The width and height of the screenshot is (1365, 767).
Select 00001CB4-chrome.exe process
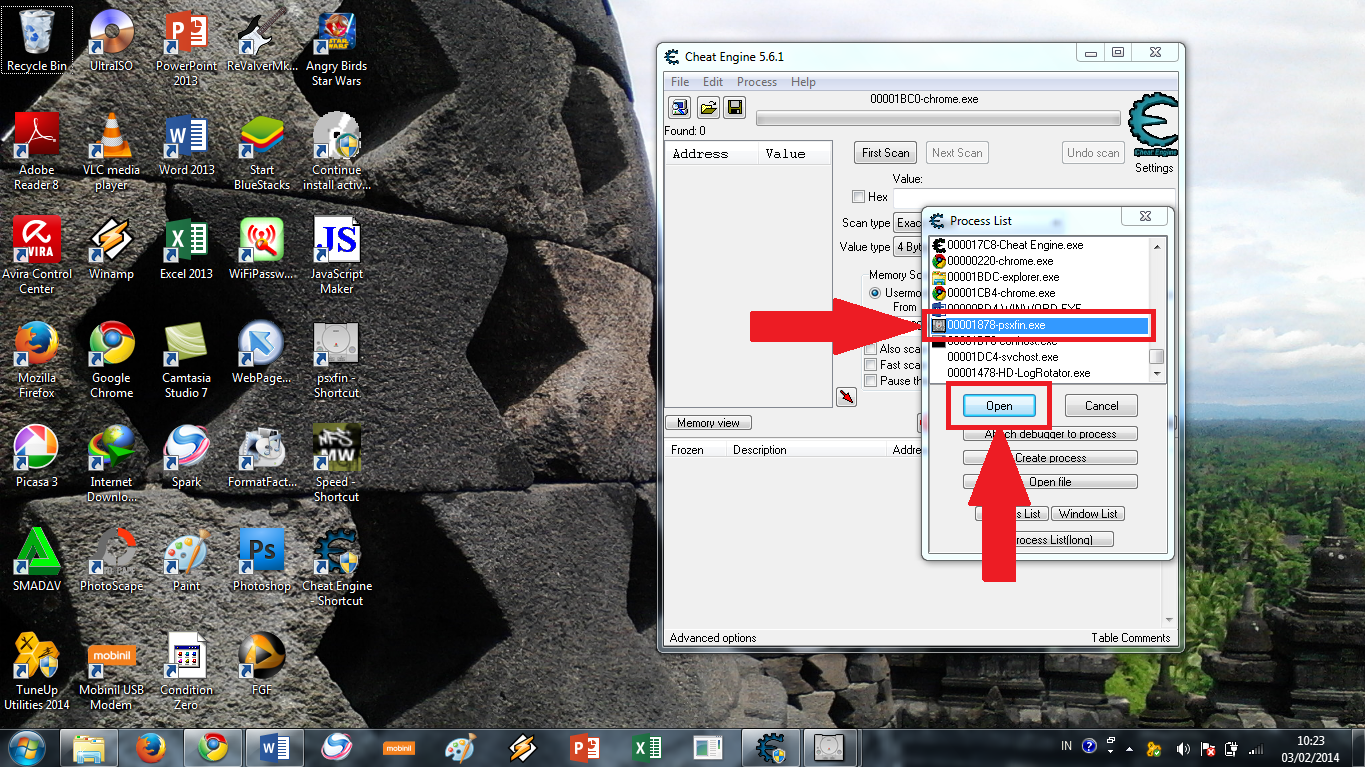1039,293
